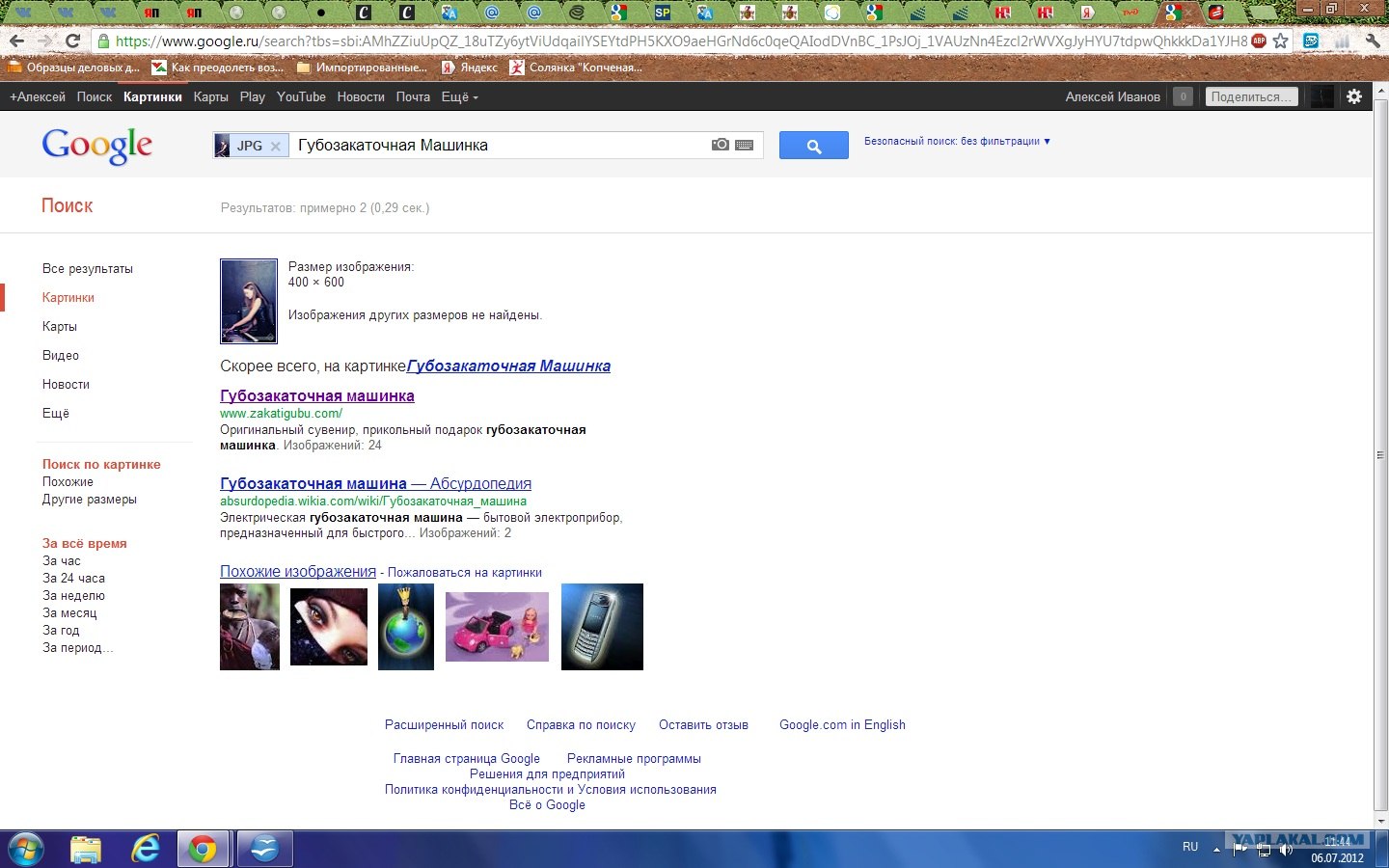Choose the За период... custom range option
Screen dimensions: 1389x868
coord(77,647)
